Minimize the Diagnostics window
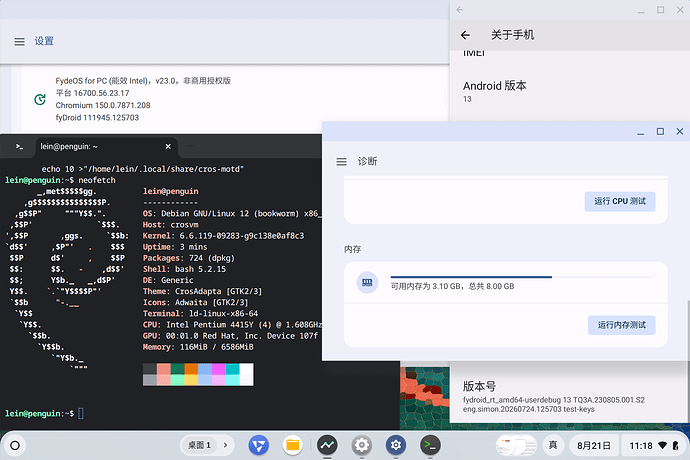 (641, 132)
